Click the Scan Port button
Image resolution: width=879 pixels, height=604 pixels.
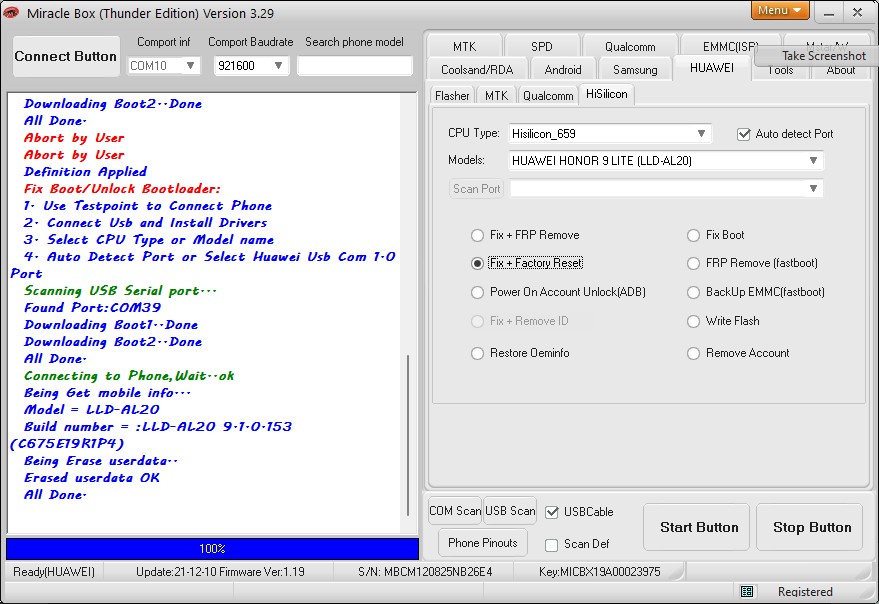click(476, 189)
